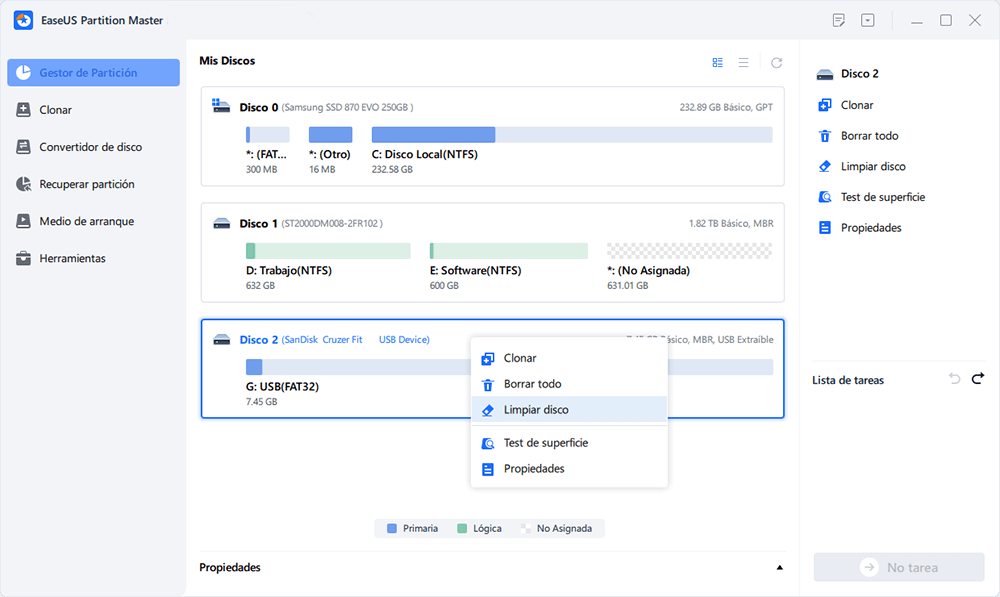This screenshot has height=597, width=1000.
Task: Click the Mis Discos heading
Action: 227,61
